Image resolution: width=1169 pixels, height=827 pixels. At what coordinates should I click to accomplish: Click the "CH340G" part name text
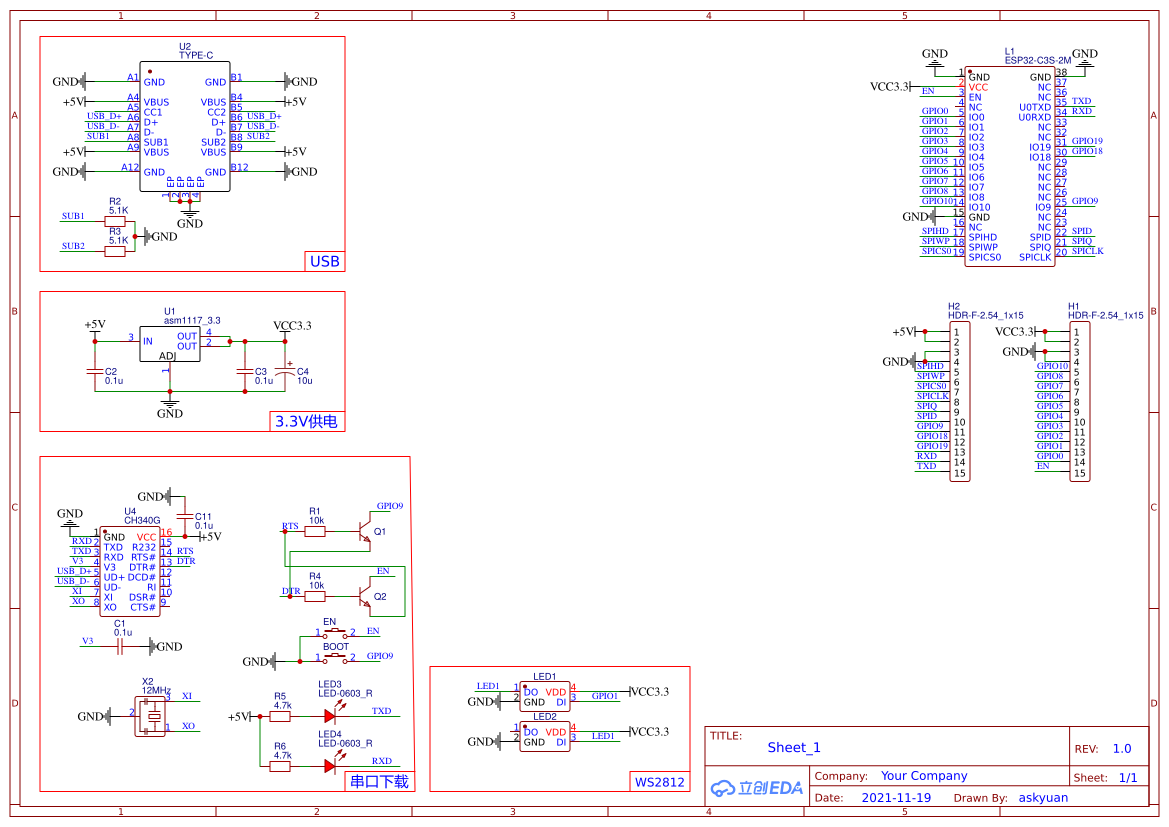142,521
